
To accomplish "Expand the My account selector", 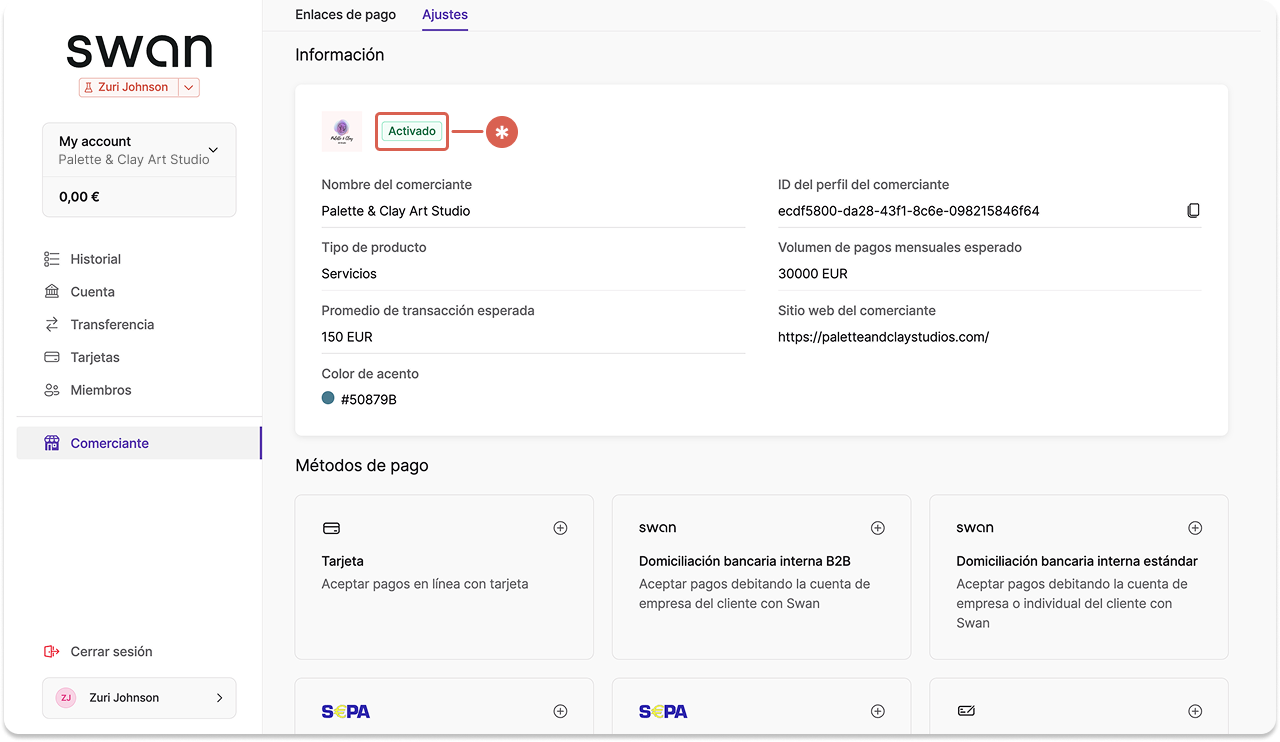I will click(139, 150).
